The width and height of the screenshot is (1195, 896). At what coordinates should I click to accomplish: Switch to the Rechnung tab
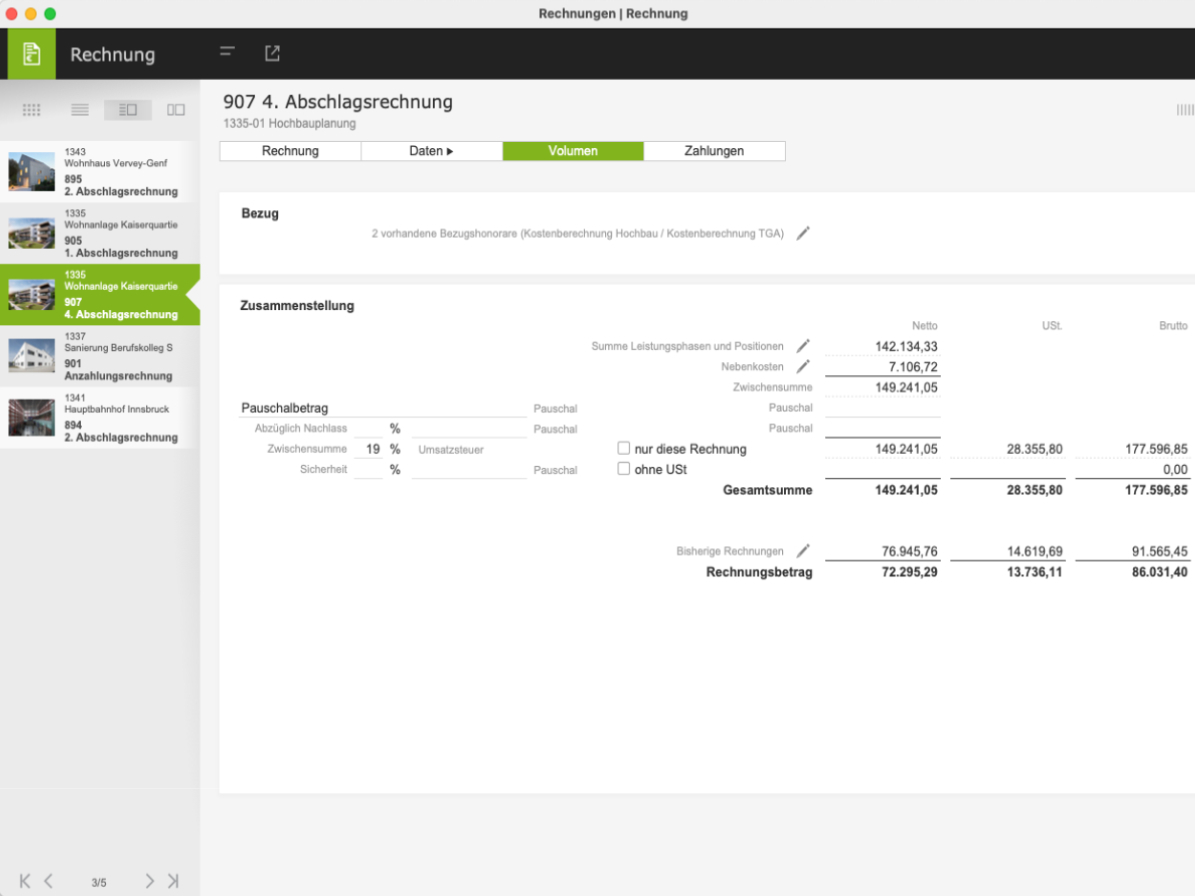click(x=290, y=151)
